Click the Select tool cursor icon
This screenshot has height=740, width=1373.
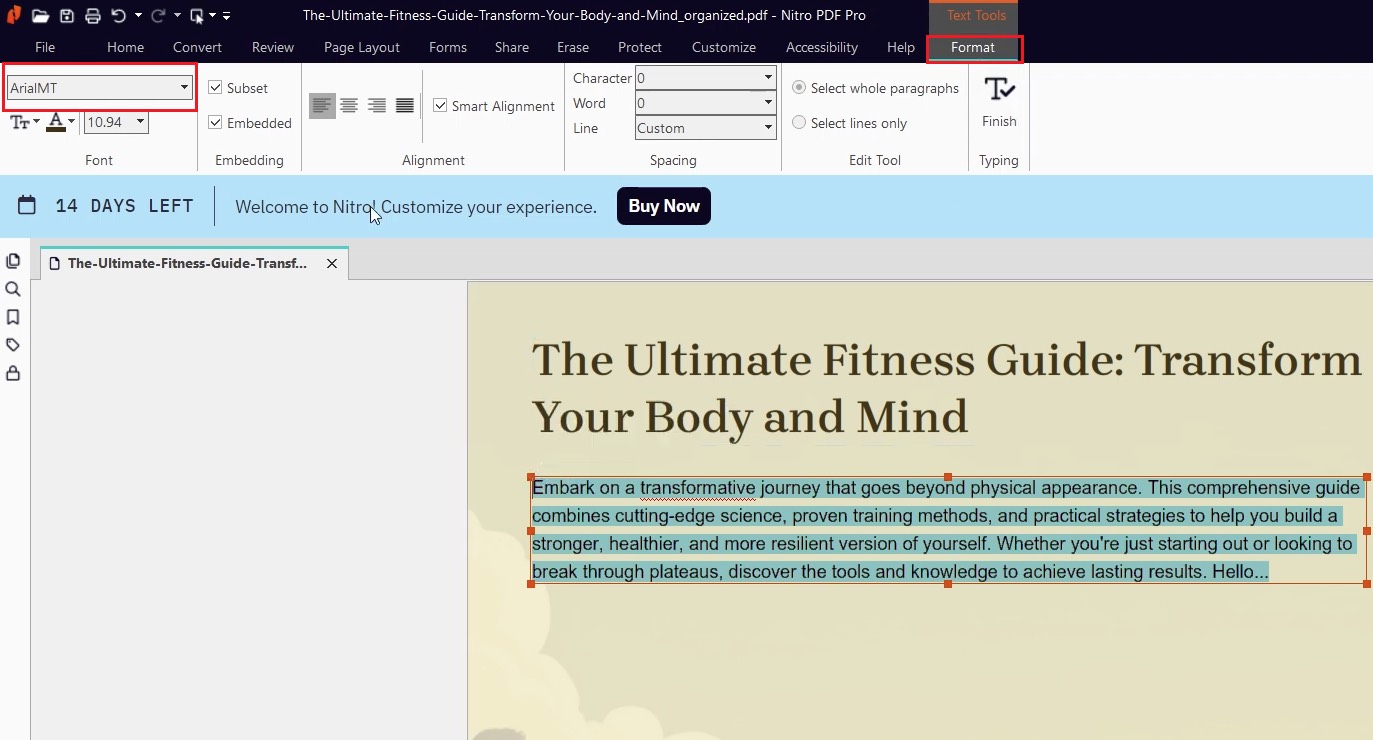click(x=197, y=16)
